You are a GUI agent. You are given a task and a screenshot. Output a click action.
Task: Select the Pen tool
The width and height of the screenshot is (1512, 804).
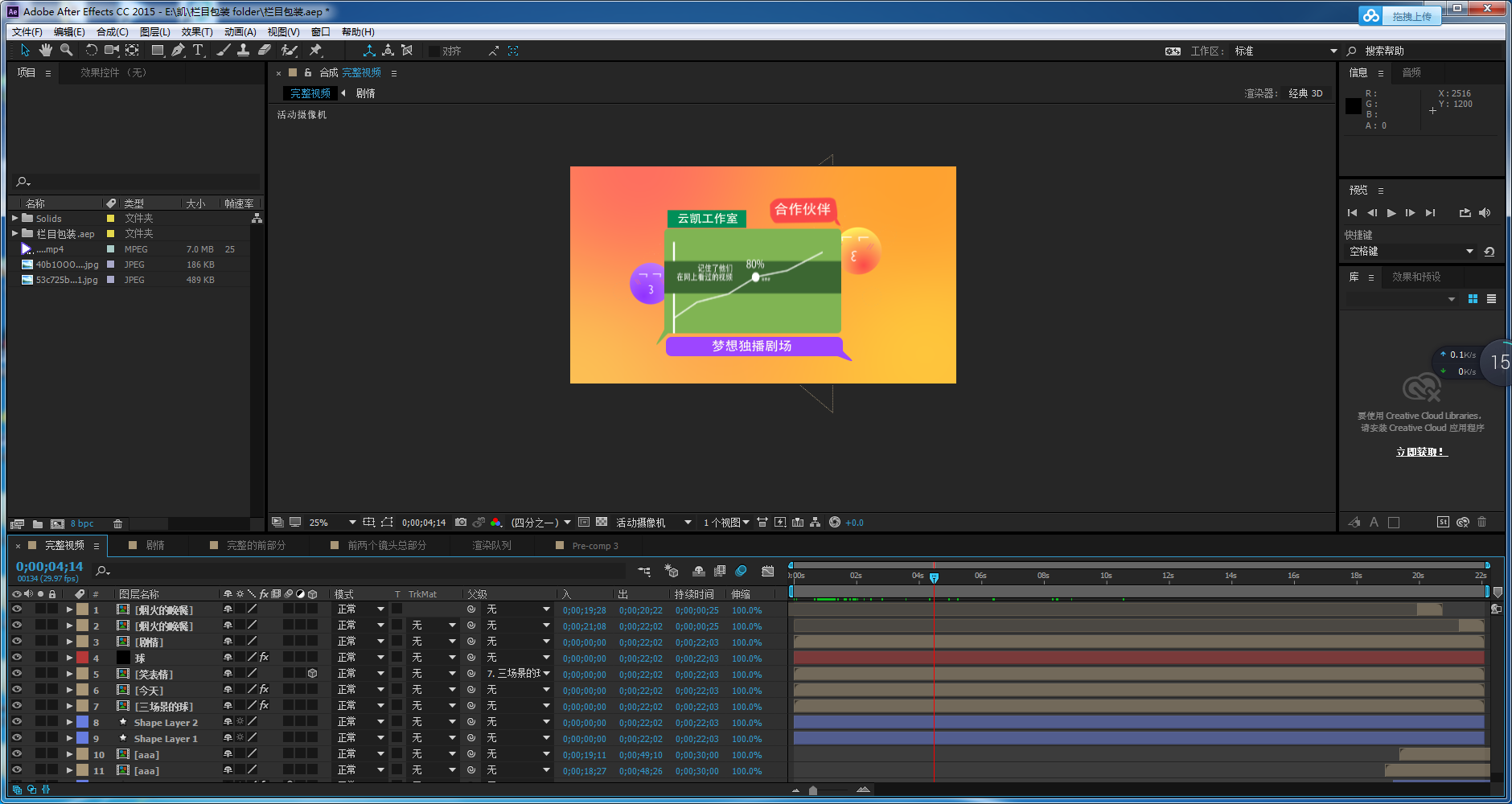pos(178,51)
